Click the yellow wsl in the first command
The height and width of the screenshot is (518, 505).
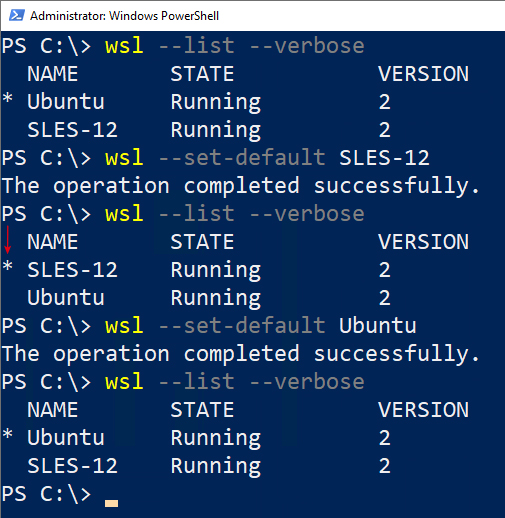click(x=124, y=46)
